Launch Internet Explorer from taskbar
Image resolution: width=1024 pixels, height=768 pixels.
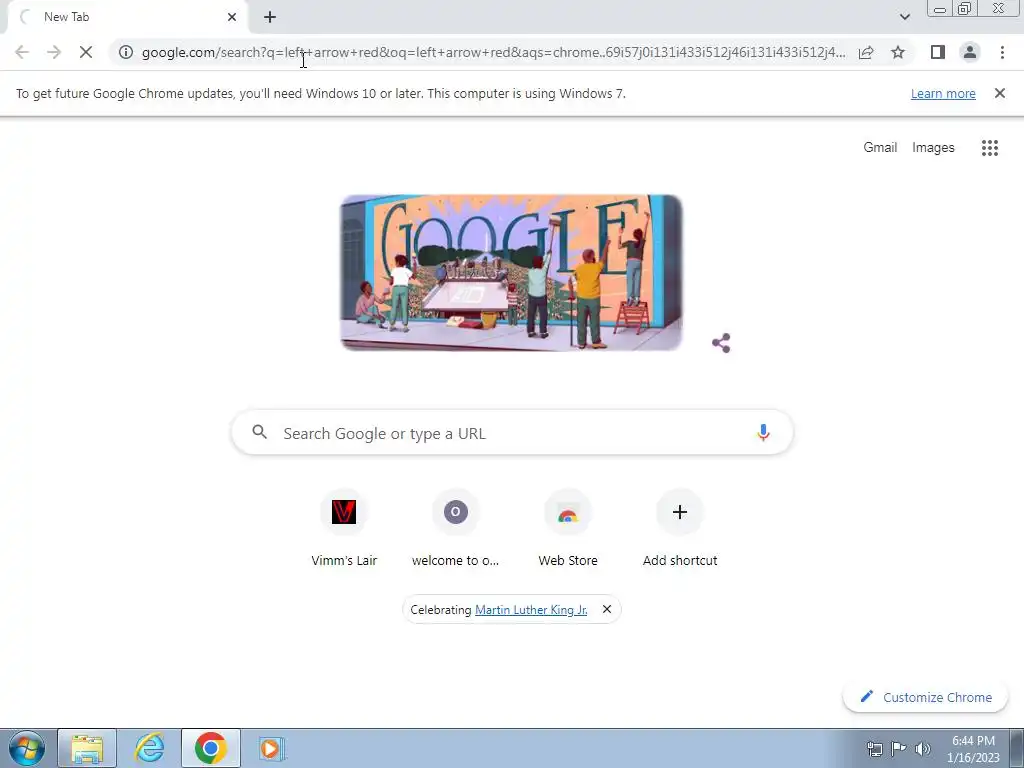coord(149,748)
